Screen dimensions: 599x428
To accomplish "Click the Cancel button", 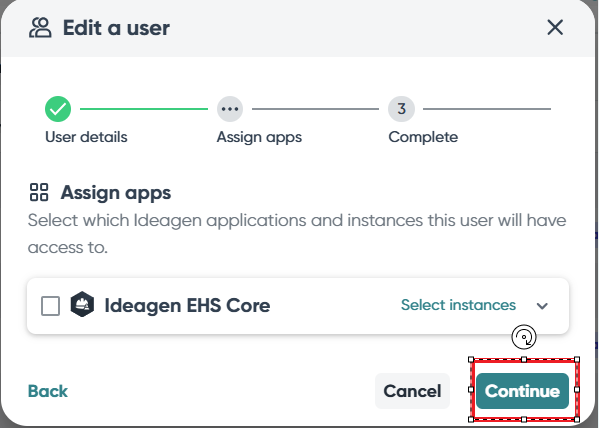I will pyautogui.click(x=412, y=391).
